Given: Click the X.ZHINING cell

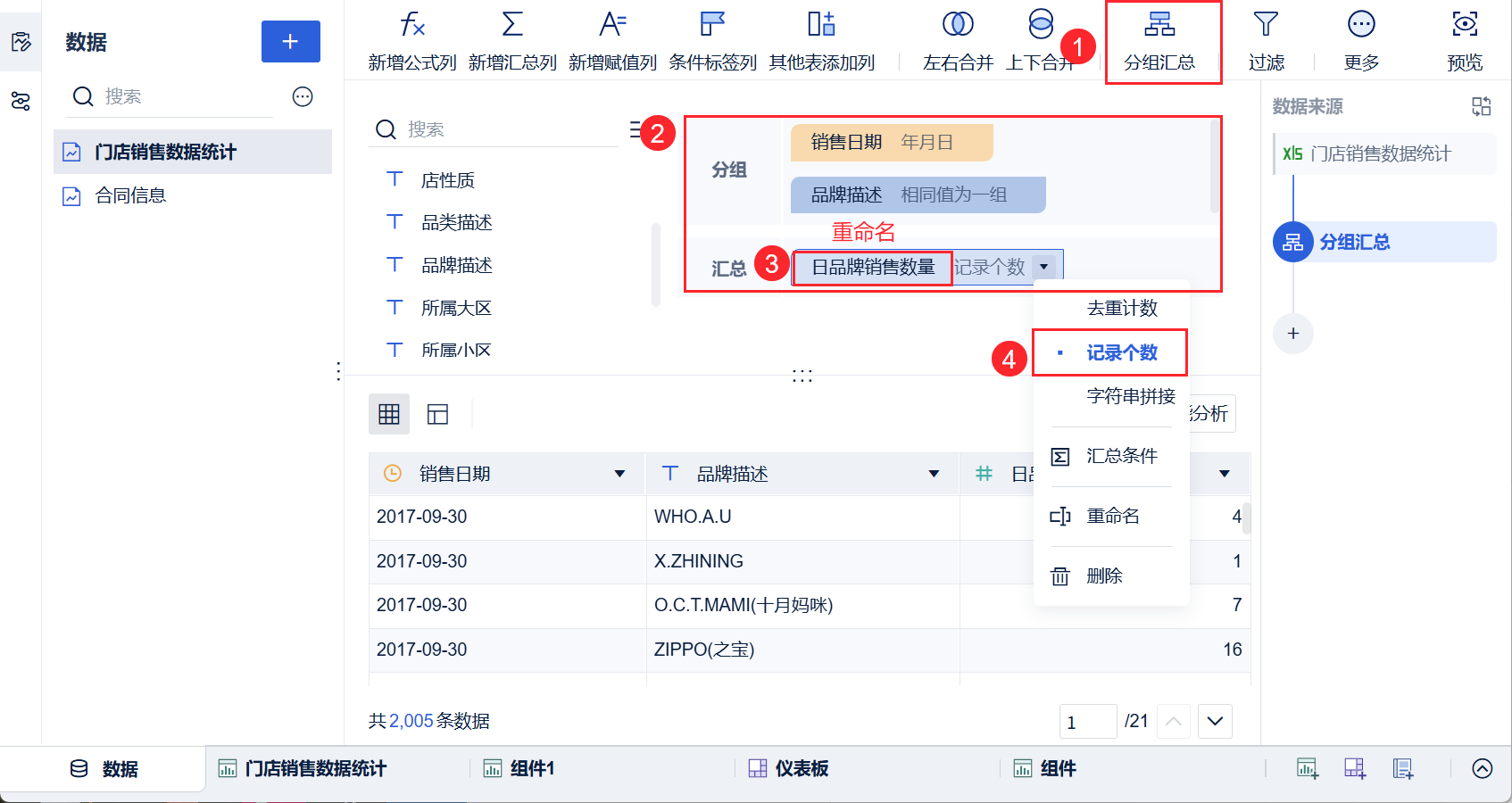Looking at the screenshot, I should (x=802, y=561).
